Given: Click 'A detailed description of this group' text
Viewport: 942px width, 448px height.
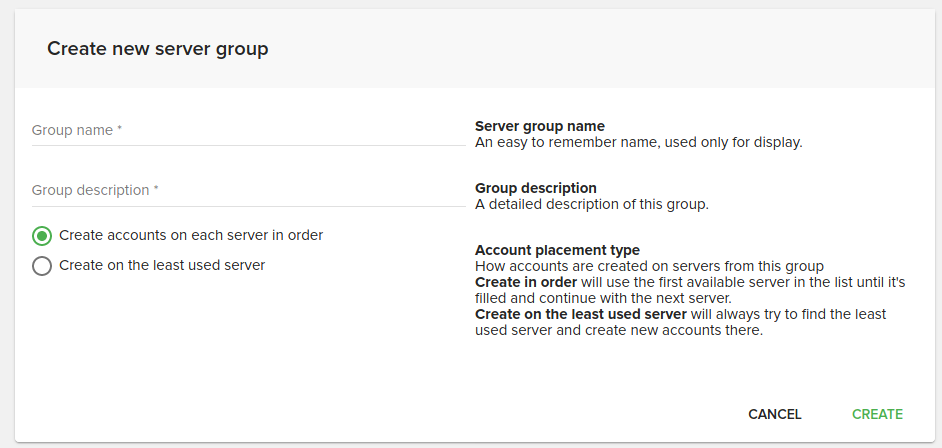Looking at the screenshot, I should tap(592, 204).
